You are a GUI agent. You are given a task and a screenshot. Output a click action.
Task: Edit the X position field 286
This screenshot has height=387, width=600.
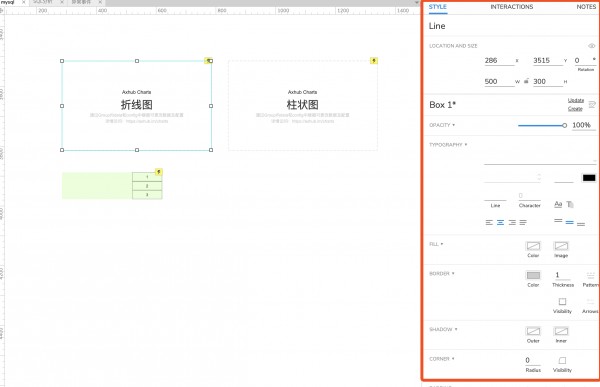[499, 60]
